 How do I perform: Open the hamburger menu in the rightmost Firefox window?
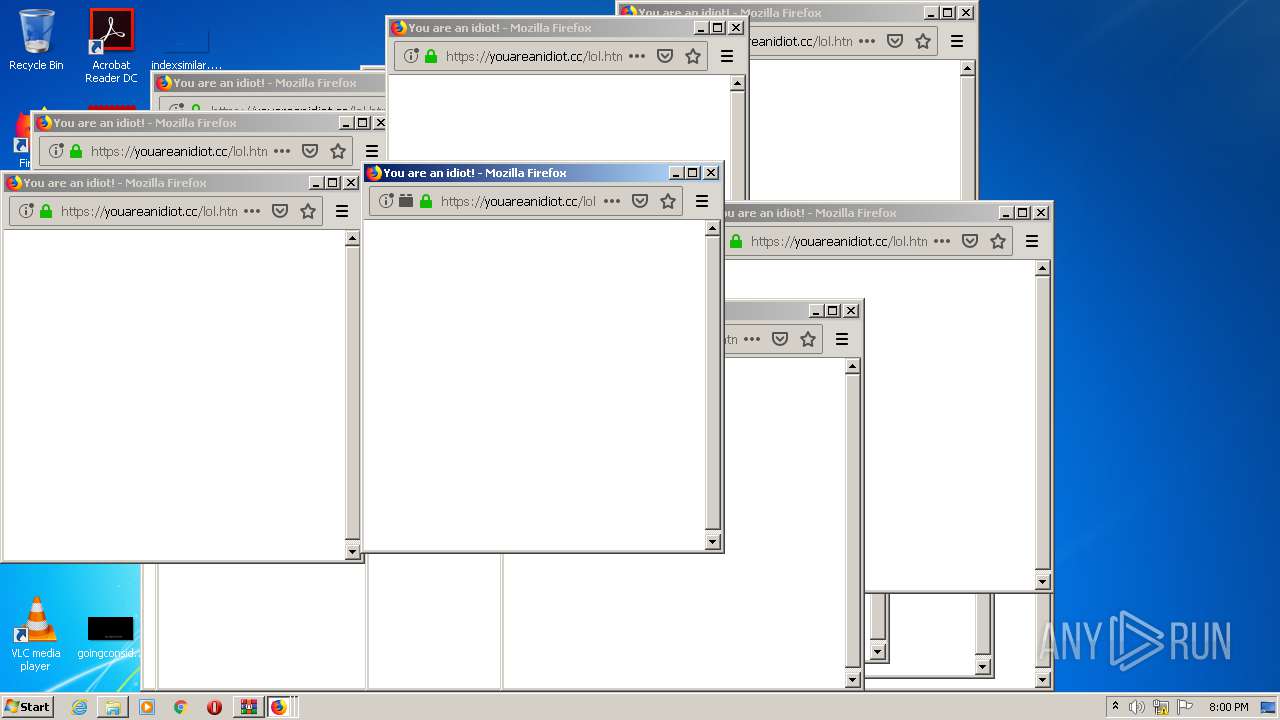pos(1032,241)
